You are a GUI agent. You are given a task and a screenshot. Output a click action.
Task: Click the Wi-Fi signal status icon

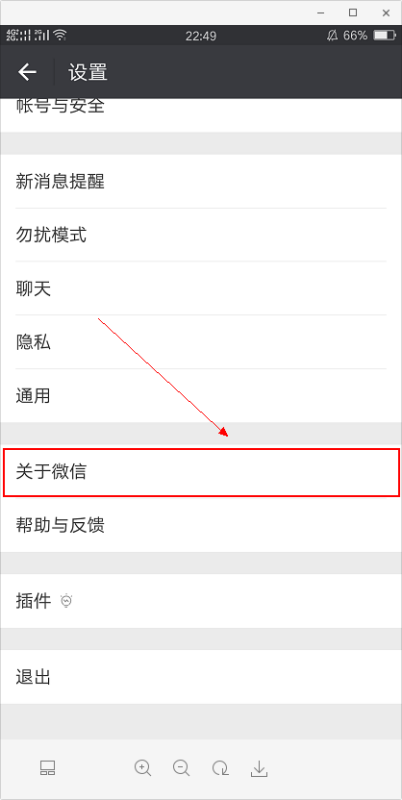(x=60, y=35)
